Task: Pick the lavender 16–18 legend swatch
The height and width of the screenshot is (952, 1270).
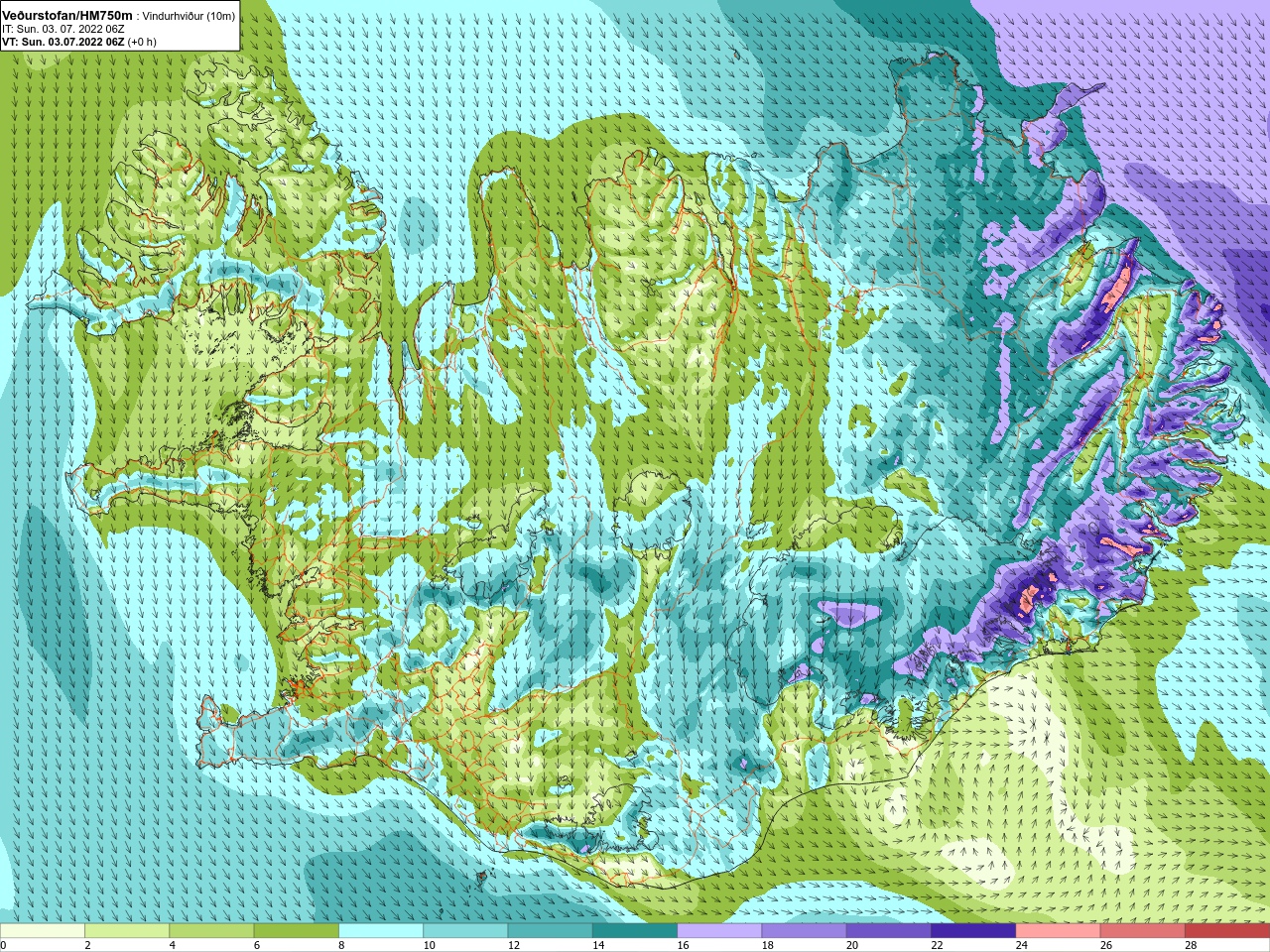Action: point(719,931)
